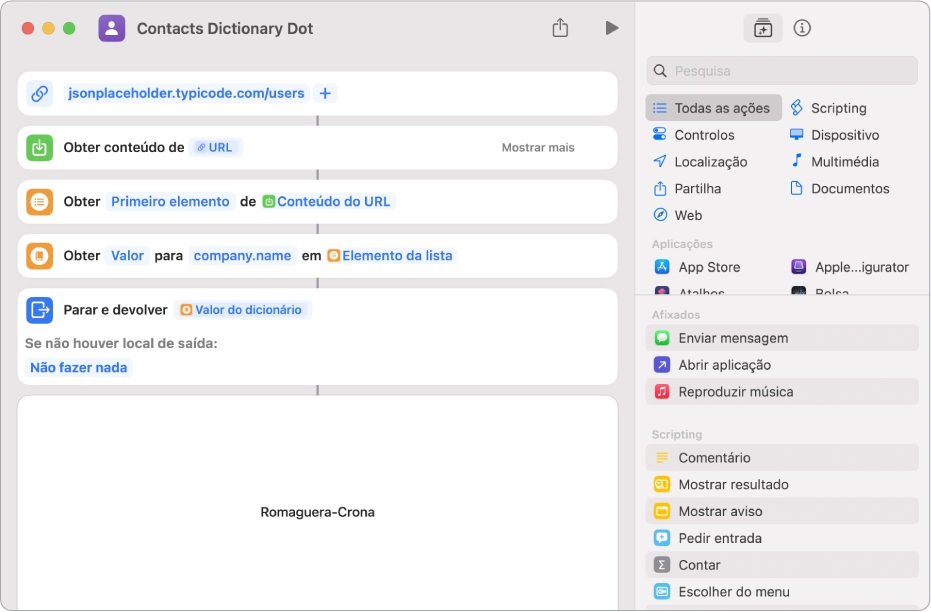Select the Documentos category

tap(839, 188)
